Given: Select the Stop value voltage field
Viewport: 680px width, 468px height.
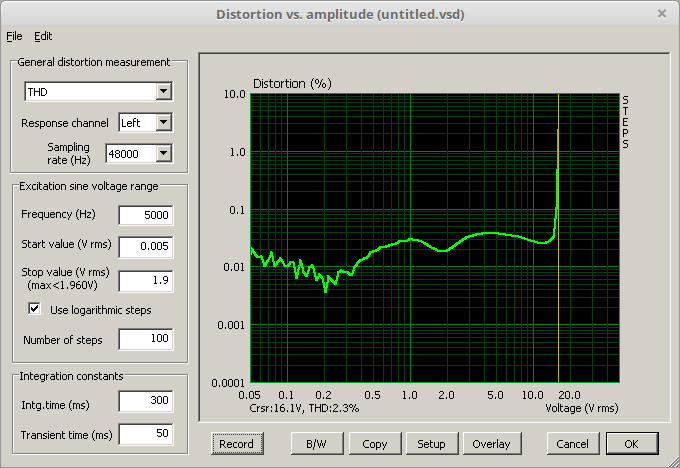Looking at the screenshot, I should (145, 281).
